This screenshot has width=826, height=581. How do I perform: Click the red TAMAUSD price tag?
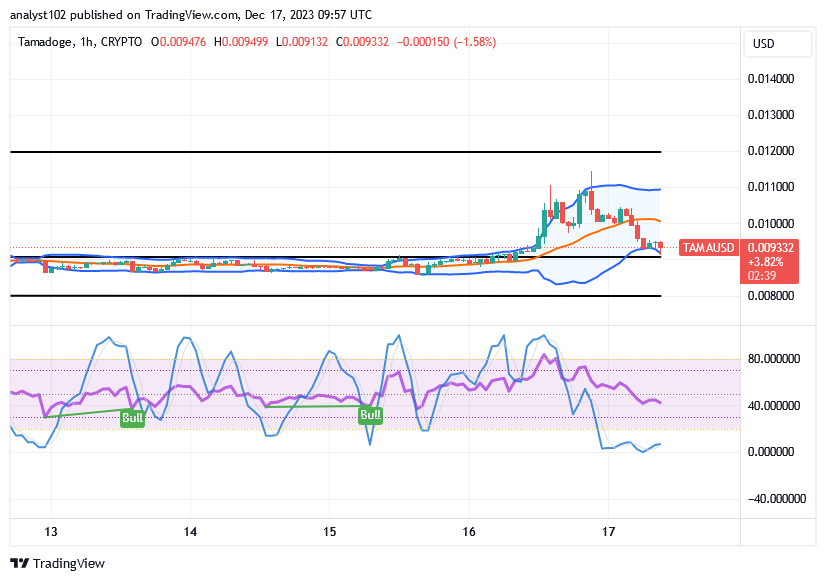(x=708, y=248)
